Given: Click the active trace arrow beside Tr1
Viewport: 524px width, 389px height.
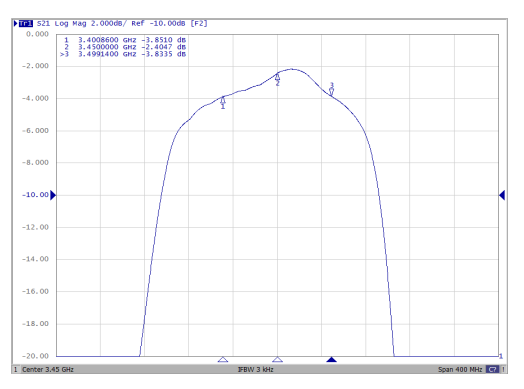Looking at the screenshot, I should click(x=15, y=23).
